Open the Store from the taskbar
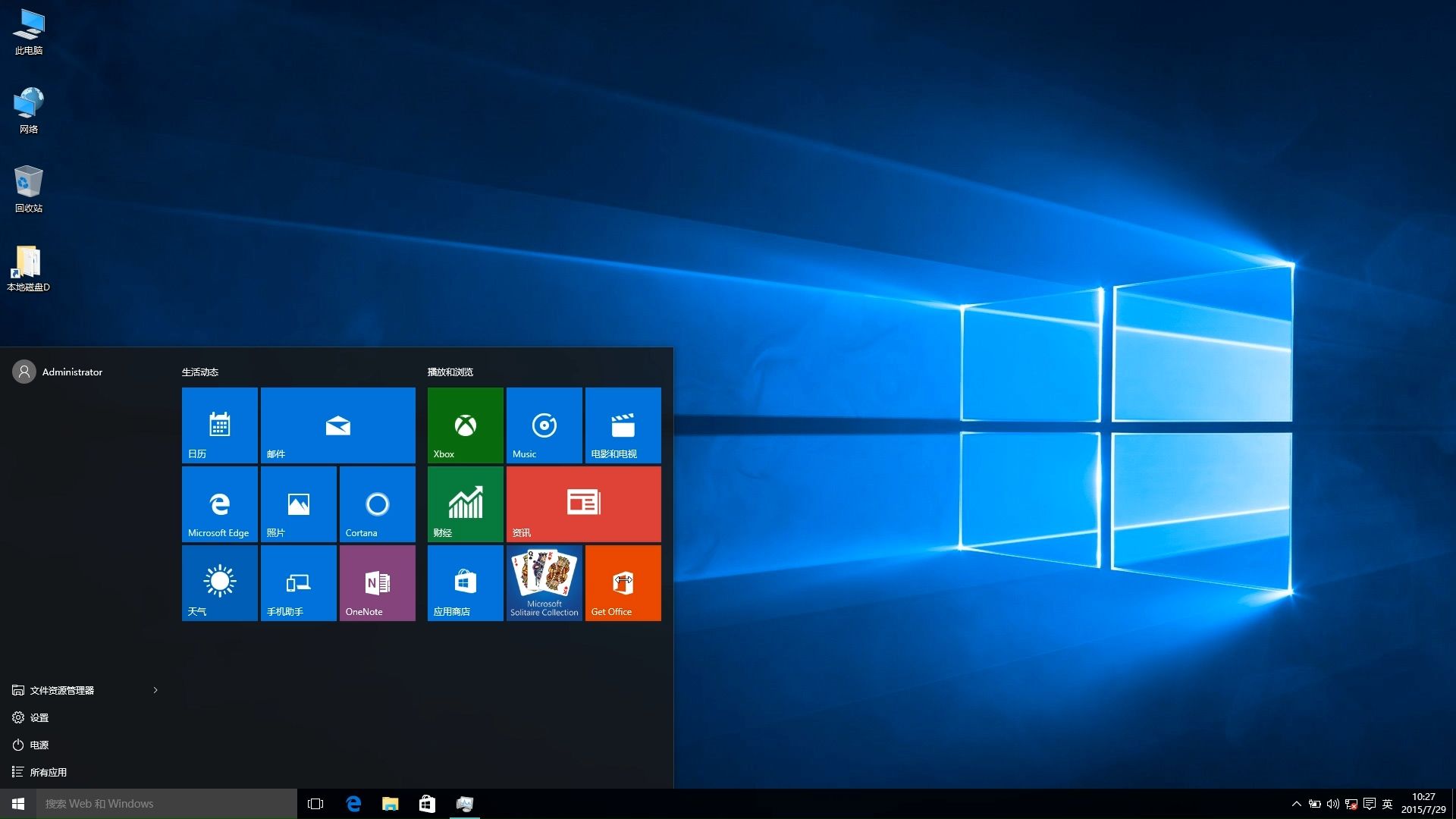This screenshot has height=819, width=1456. [428, 804]
